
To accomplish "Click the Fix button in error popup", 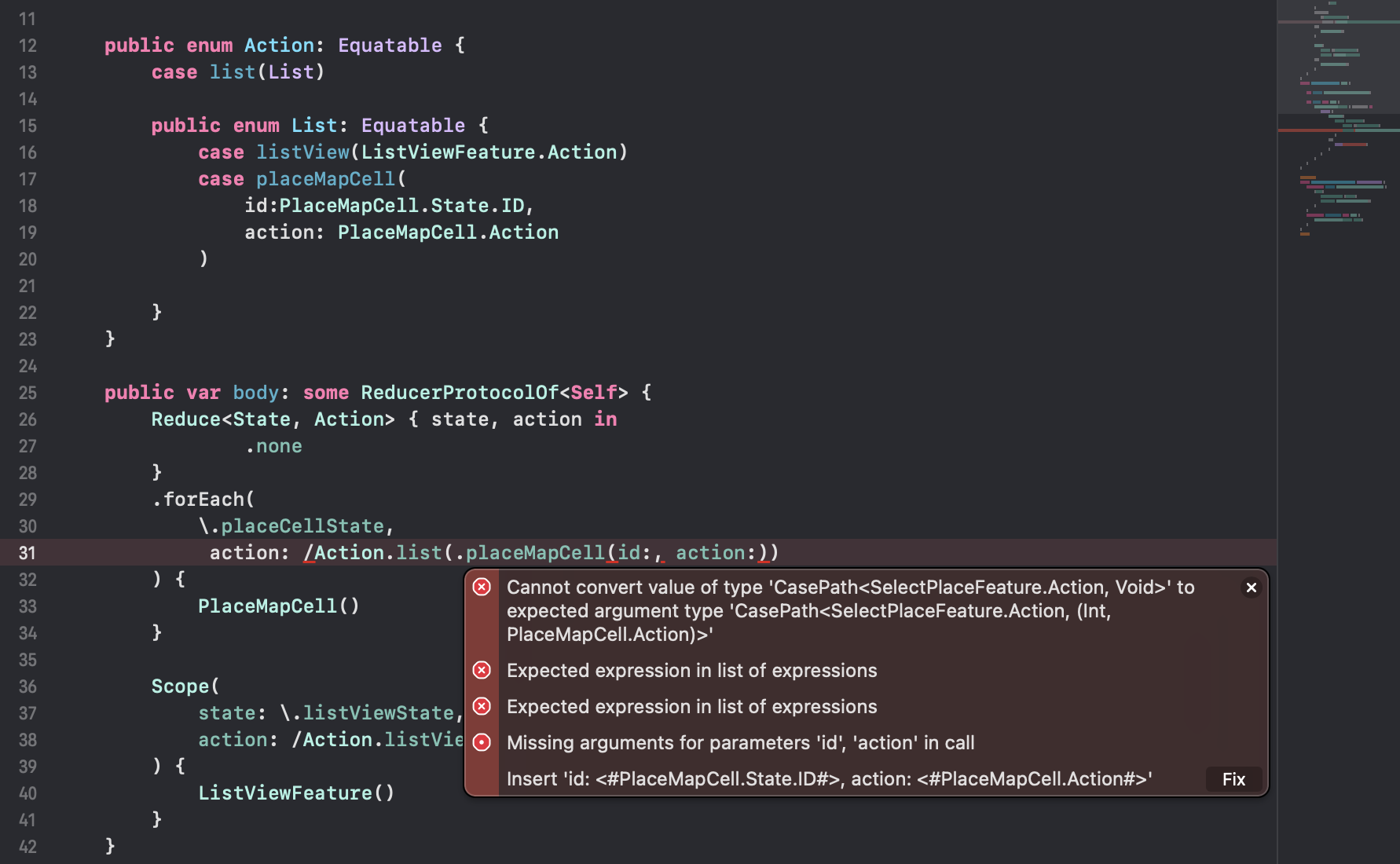I will (x=1233, y=779).
